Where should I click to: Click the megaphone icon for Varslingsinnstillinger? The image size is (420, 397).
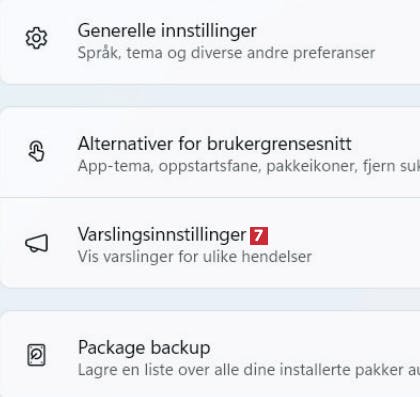pos(37,243)
